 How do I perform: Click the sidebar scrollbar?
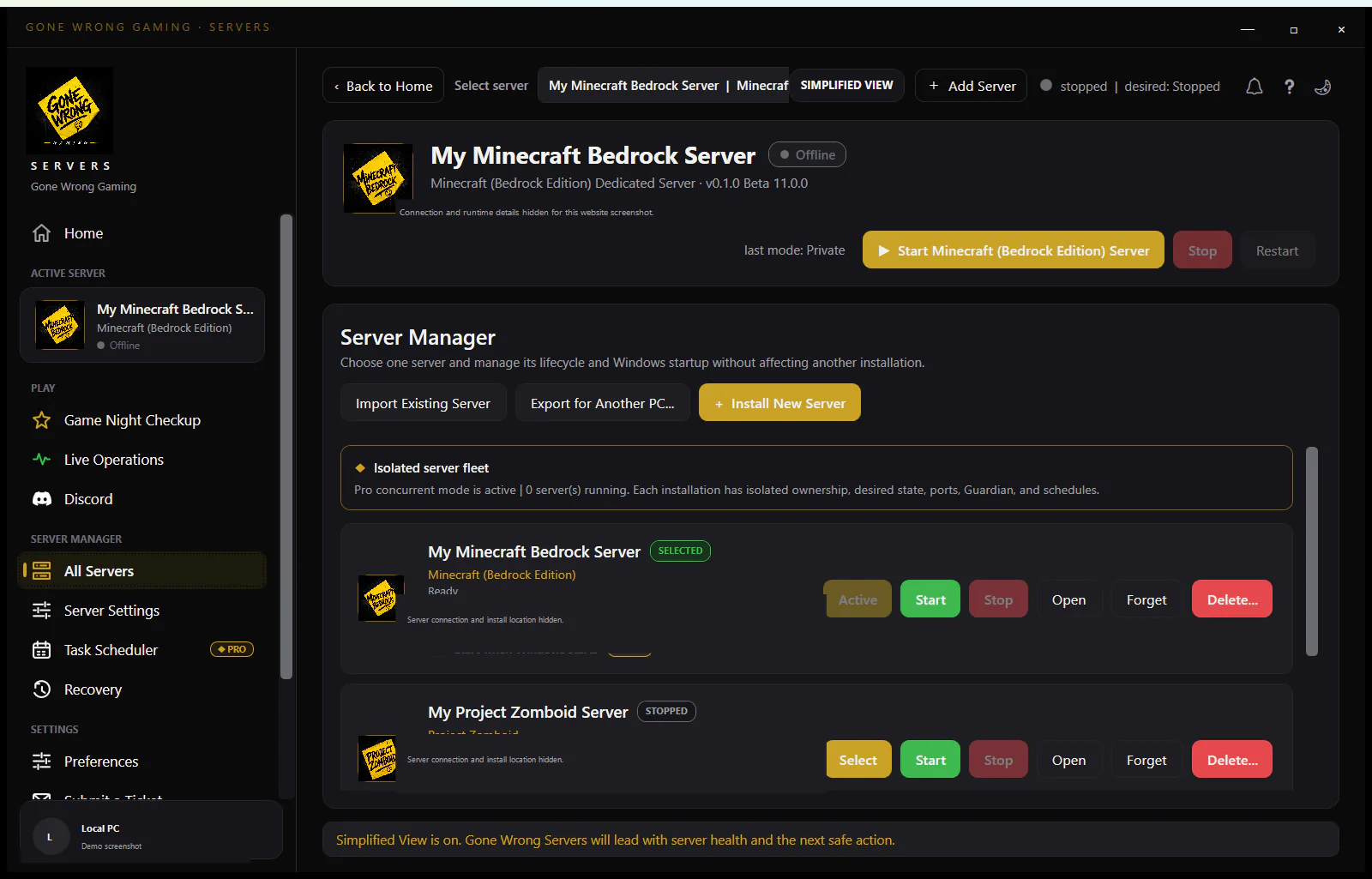[x=286, y=446]
